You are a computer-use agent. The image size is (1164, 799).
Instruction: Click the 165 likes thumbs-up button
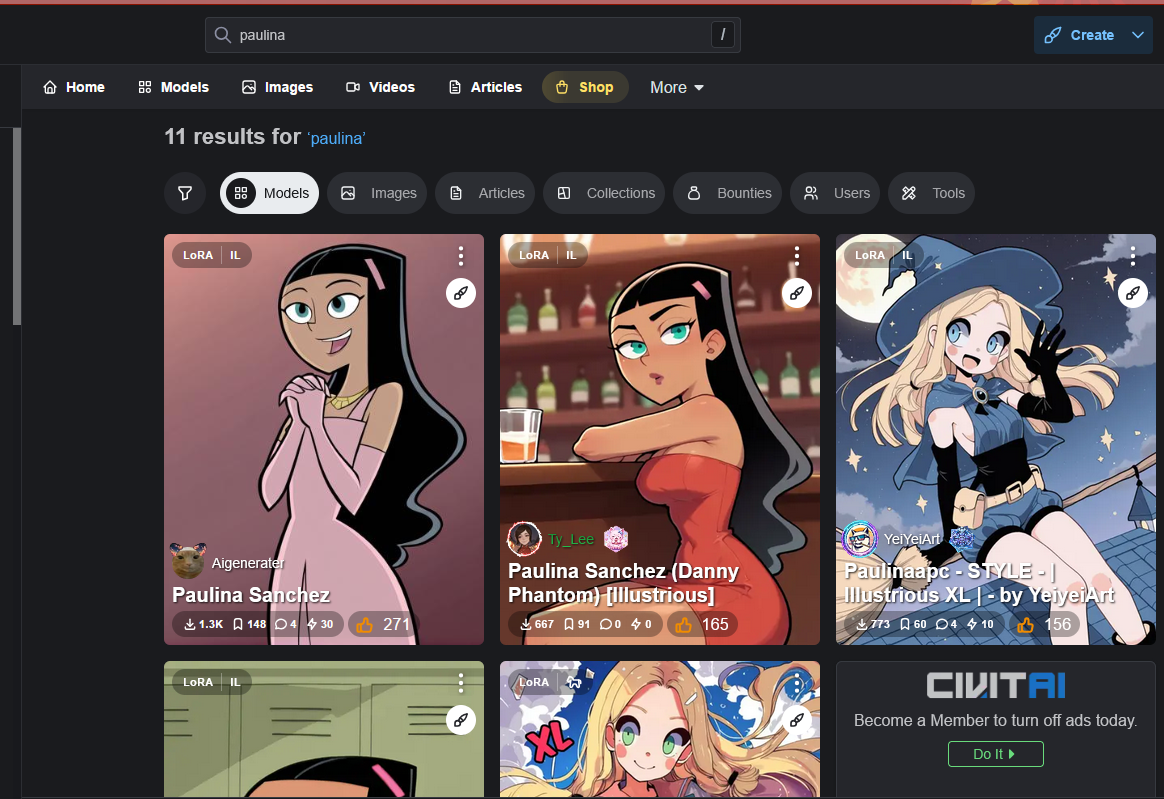pyautogui.click(x=702, y=624)
